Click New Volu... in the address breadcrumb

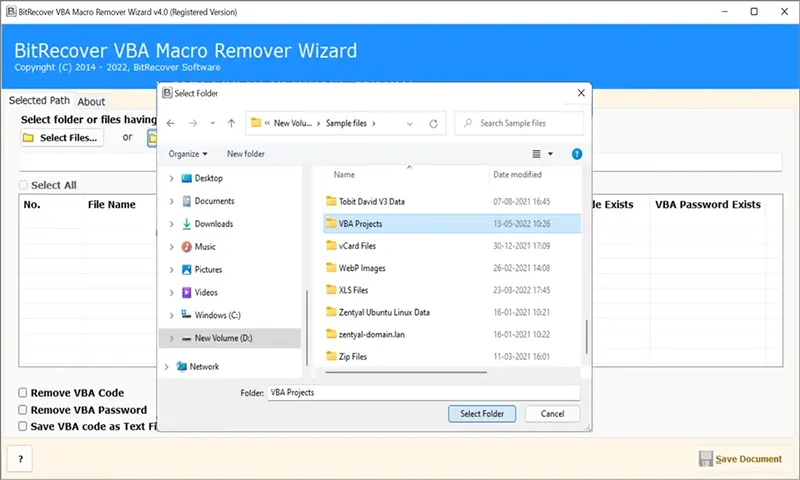292,123
